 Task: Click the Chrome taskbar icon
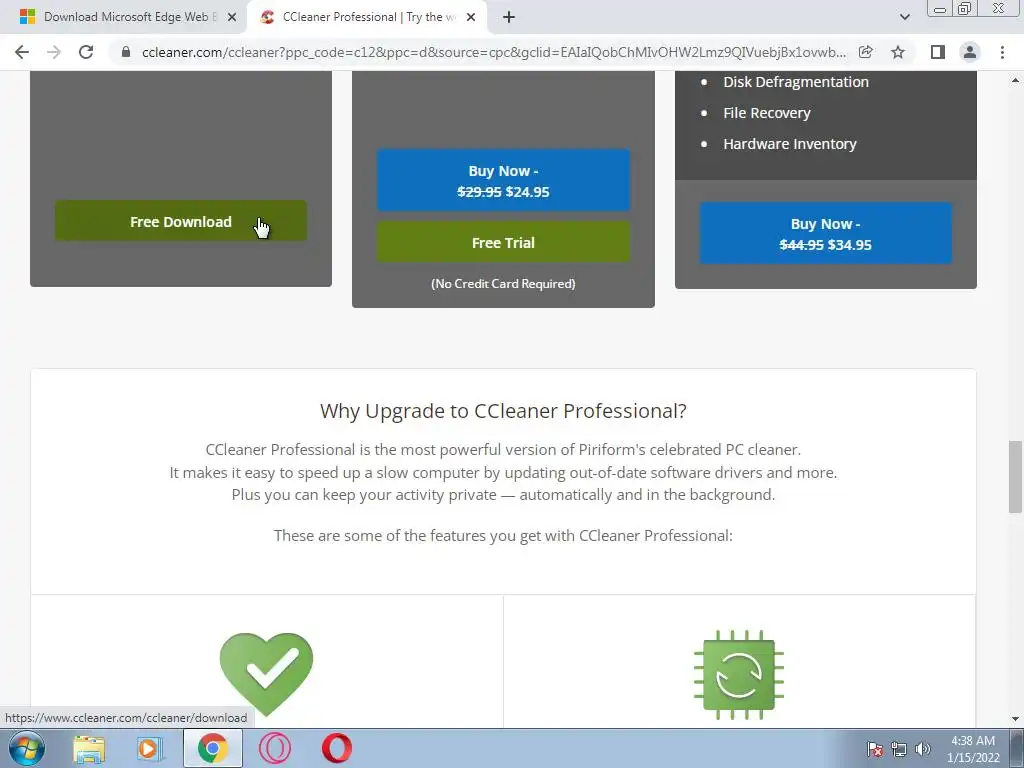coord(212,748)
